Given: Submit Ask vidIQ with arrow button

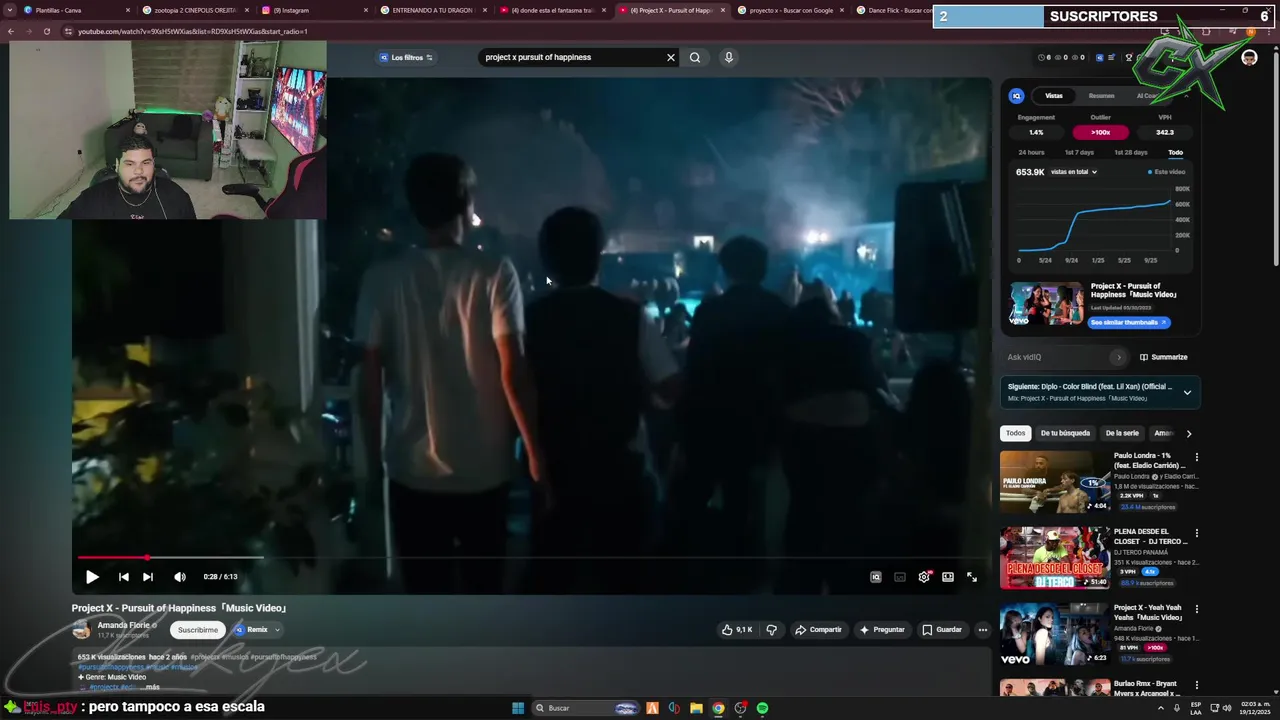Looking at the screenshot, I should (1119, 357).
